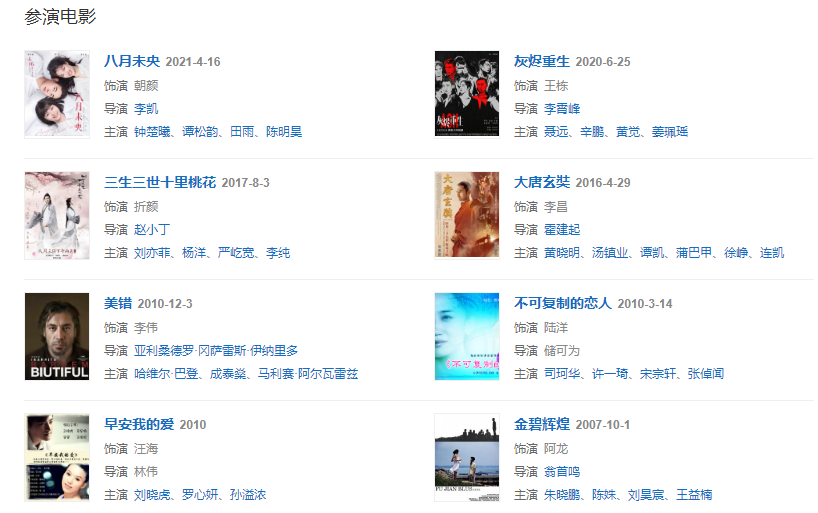This screenshot has height=513, width=818.
Task: Click director 霍建起 link
Action: pos(562,230)
